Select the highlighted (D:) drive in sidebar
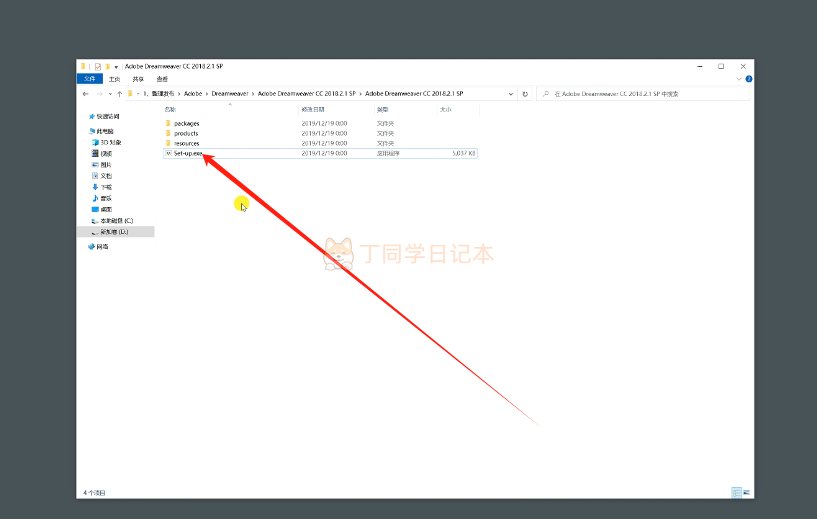The image size is (817, 519). click(x=116, y=232)
